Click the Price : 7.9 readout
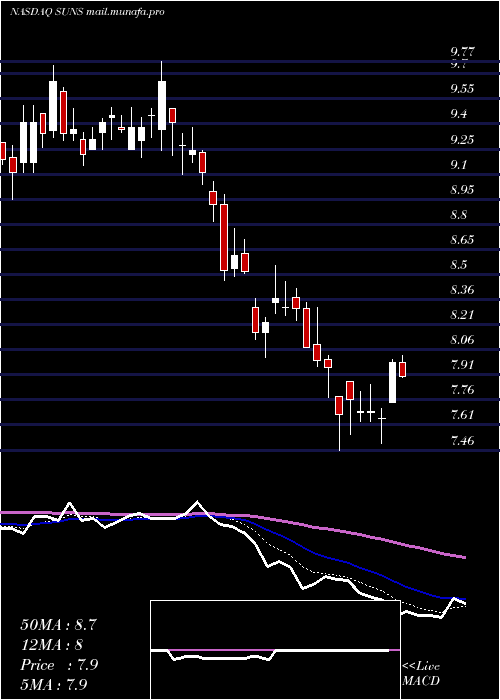 click(x=59, y=665)
